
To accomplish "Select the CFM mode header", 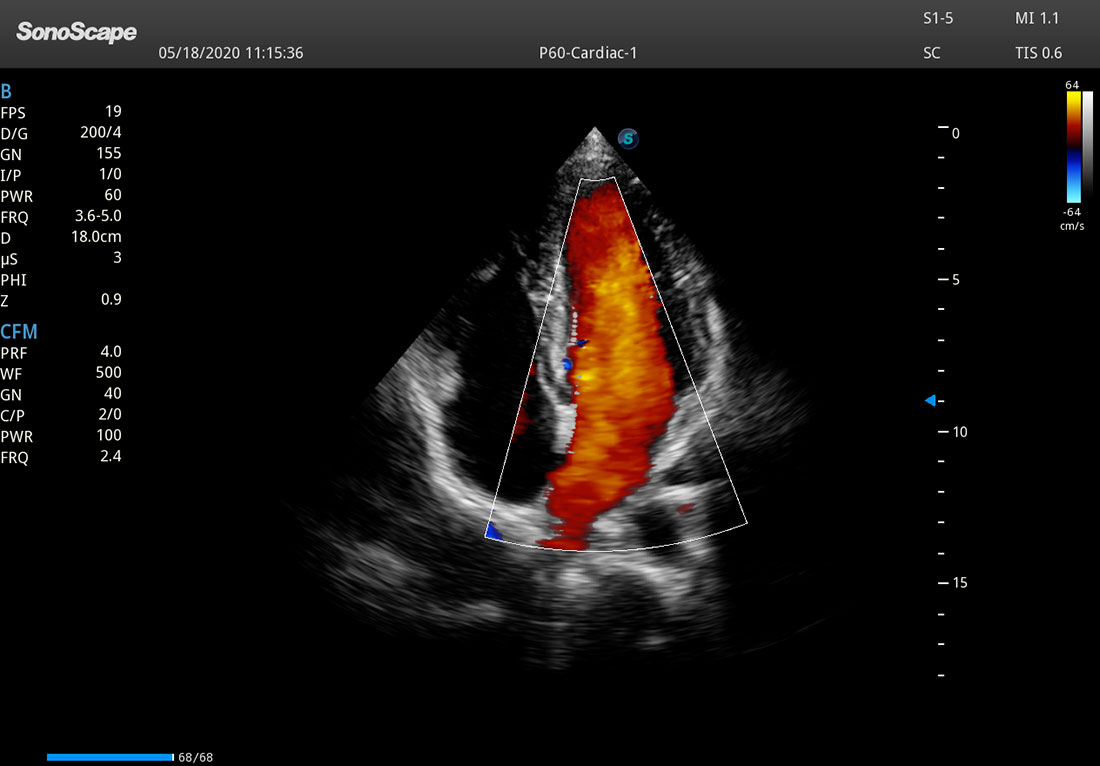I will point(19,332).
